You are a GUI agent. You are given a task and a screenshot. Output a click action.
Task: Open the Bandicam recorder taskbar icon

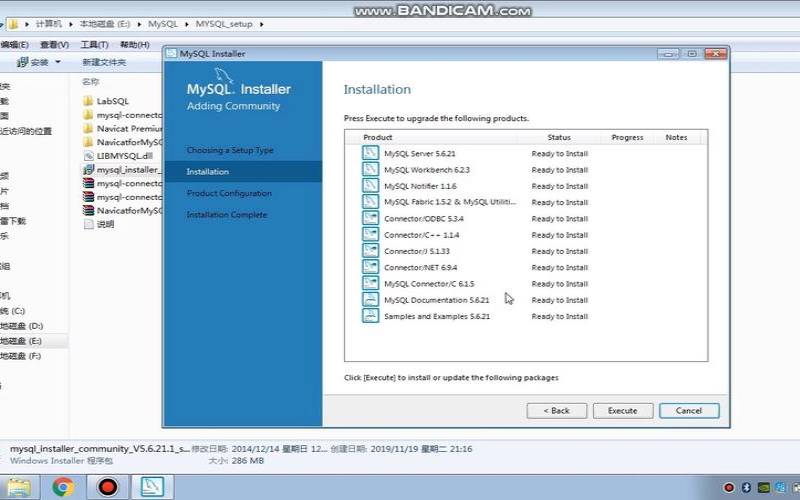[x=108, y=487]
